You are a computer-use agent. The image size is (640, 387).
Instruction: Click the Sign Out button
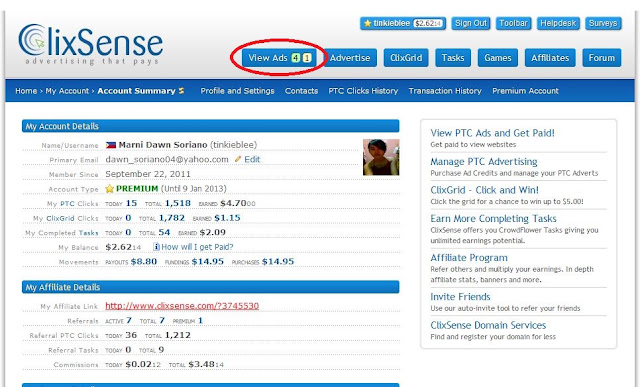pos(471,23)
